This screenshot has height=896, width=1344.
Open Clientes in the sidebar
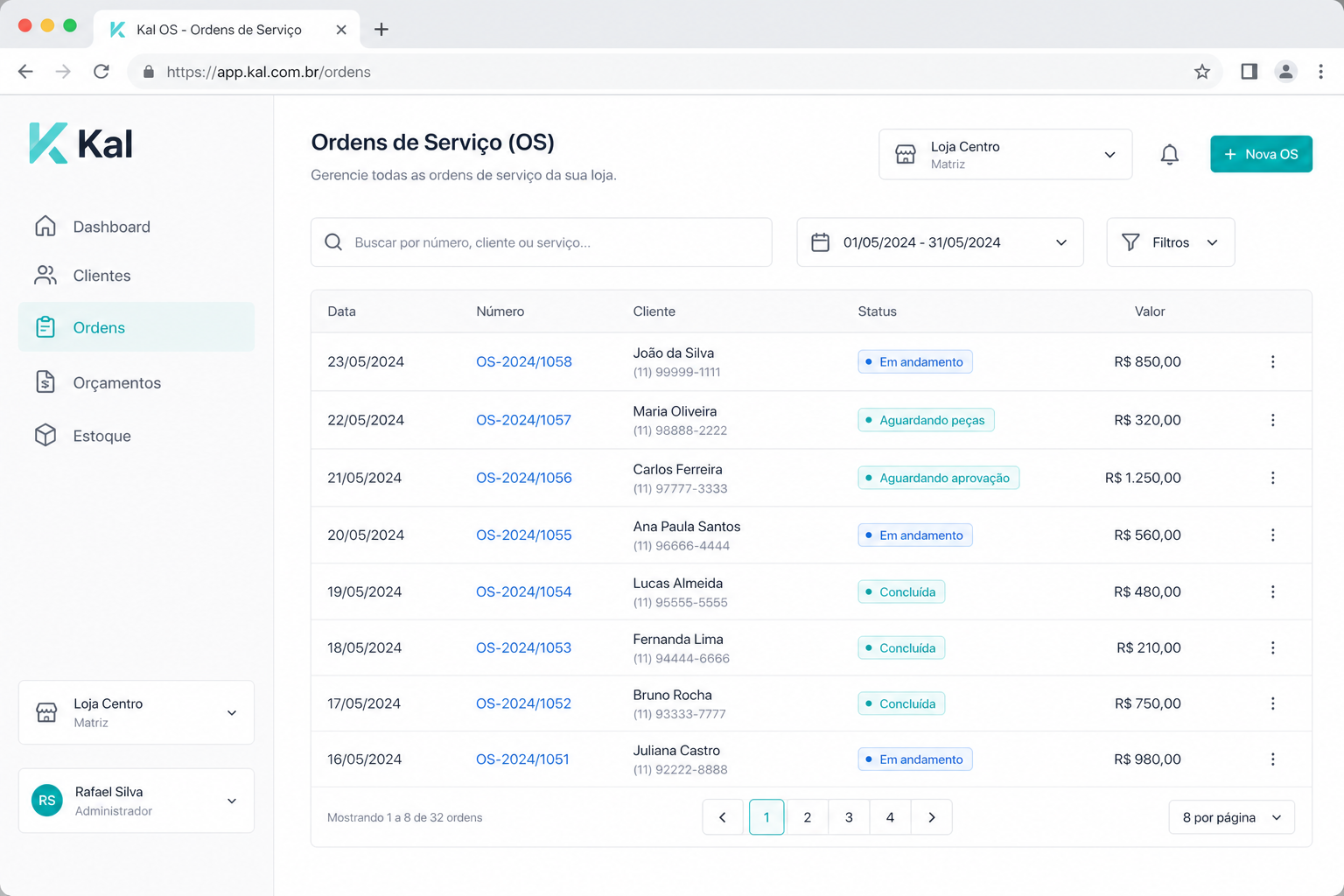pos(136,276)
